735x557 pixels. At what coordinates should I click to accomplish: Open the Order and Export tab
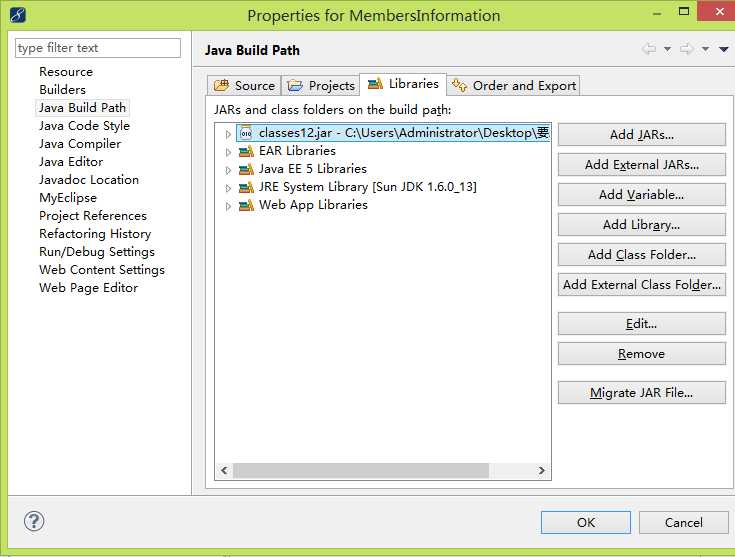tap(514, 86)
